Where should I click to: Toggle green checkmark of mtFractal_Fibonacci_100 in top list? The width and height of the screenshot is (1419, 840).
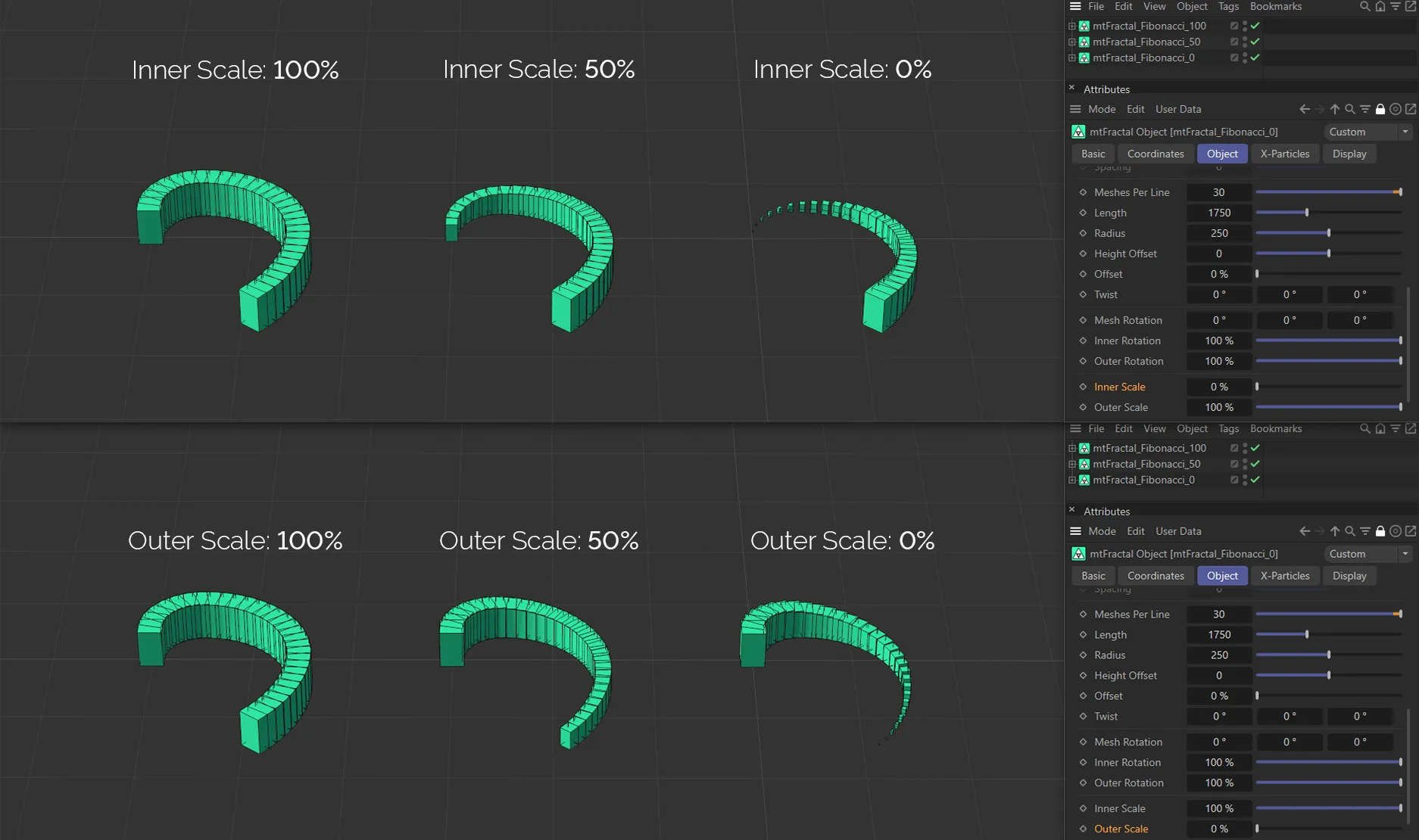(x=1255, y=26)
